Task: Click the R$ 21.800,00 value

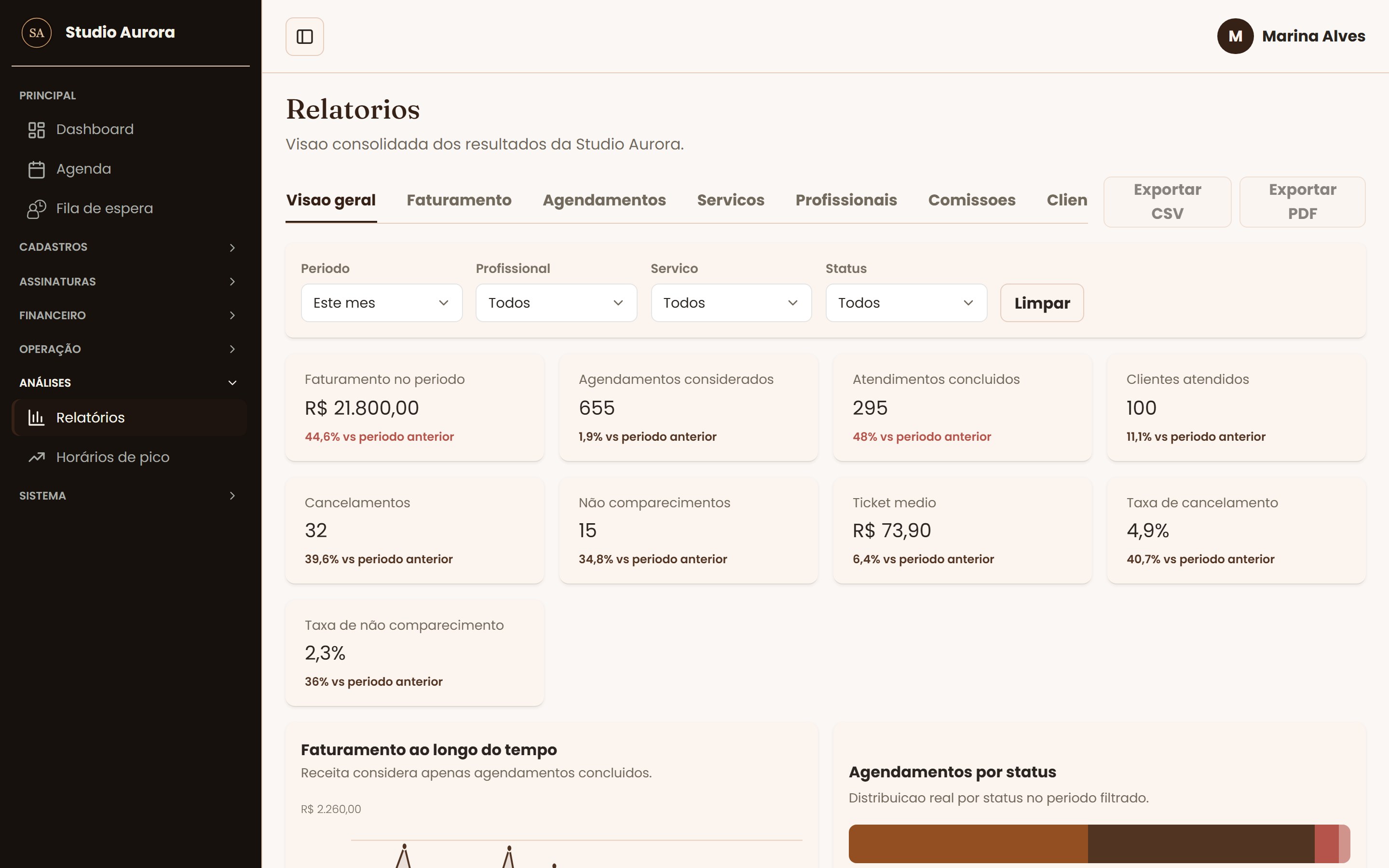Action: pyautogui.click(x=362, y=408)
